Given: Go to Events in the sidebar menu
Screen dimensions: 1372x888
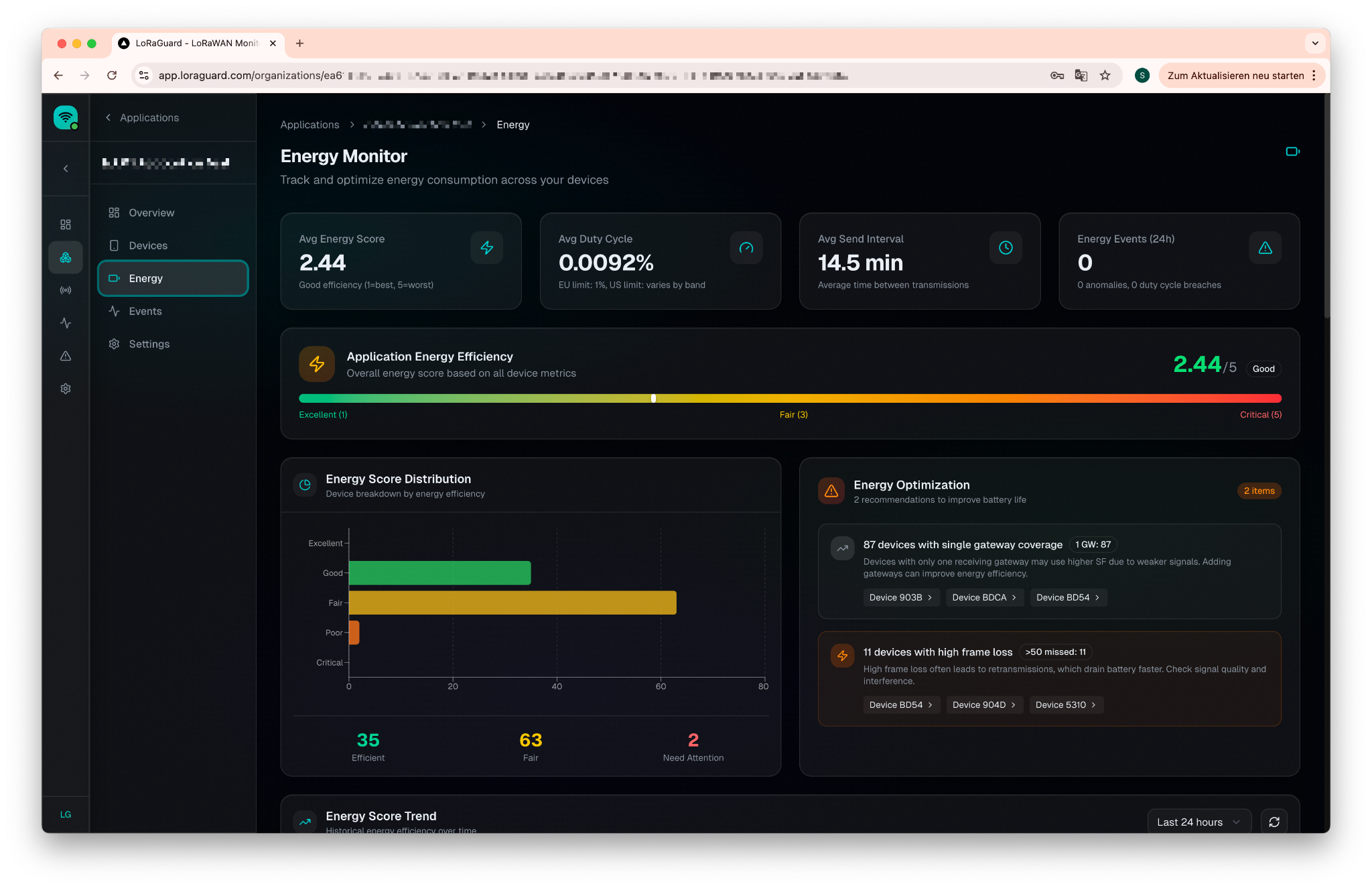Looking at the screenshot, I should pos(145,311).
